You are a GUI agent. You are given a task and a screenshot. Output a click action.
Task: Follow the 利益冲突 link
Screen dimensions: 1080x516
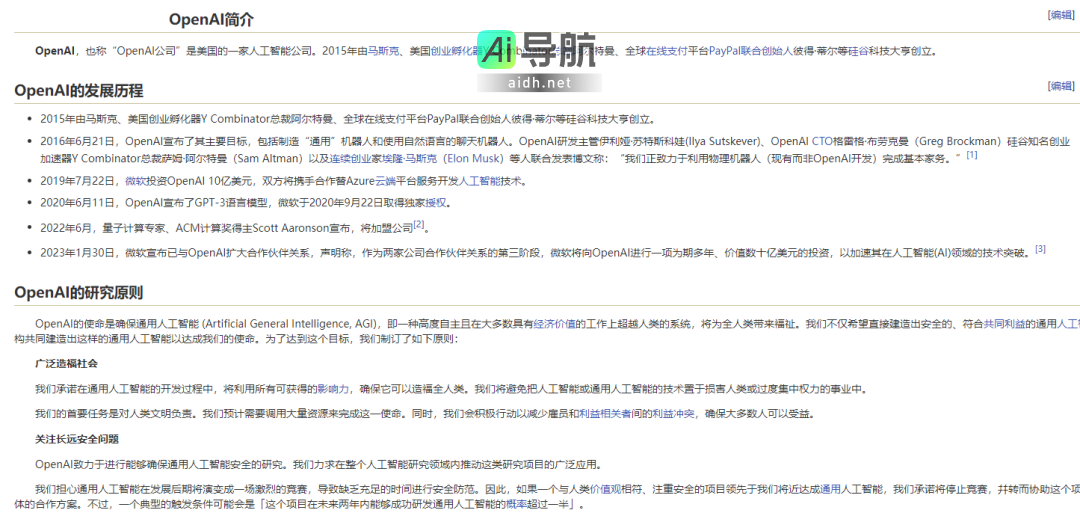coord(674,414)
